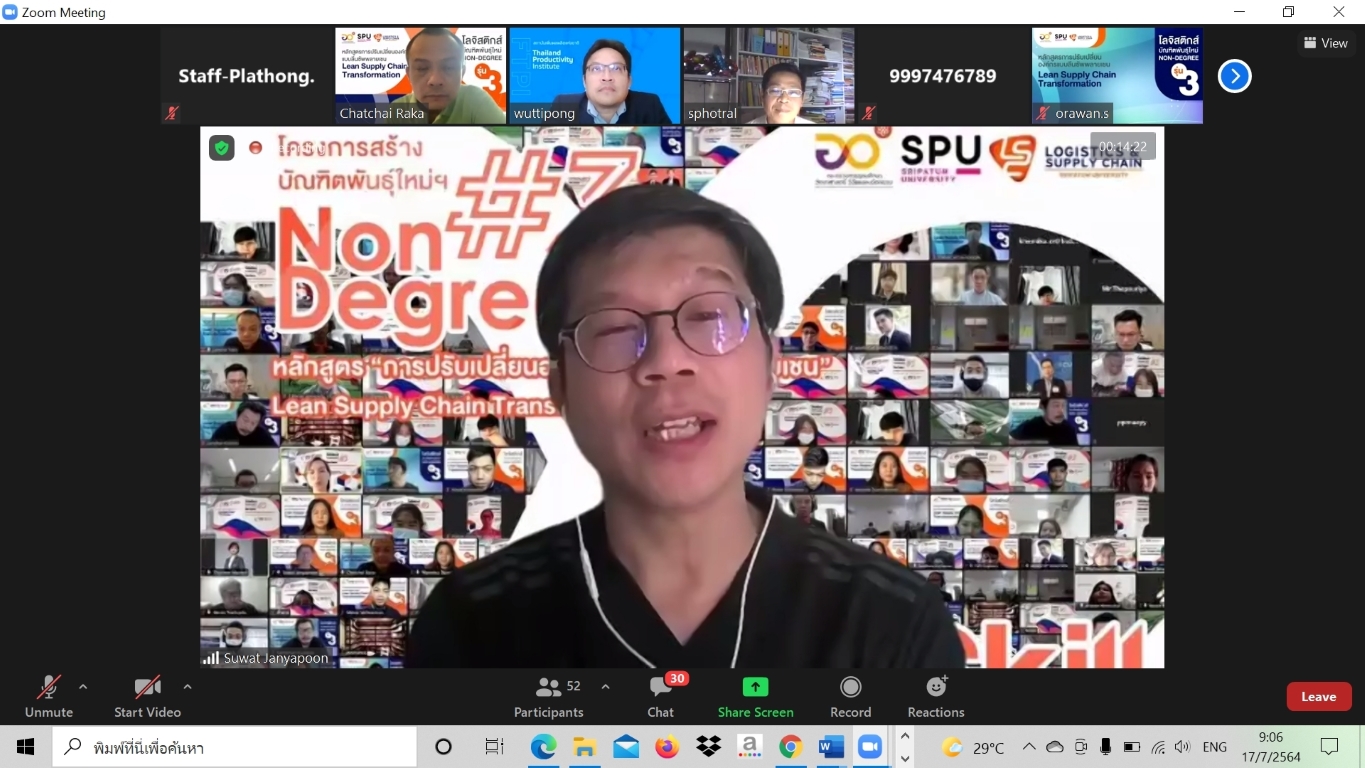
Task: Open Amazon app from taskbar
Action: (x=749, y=747)
